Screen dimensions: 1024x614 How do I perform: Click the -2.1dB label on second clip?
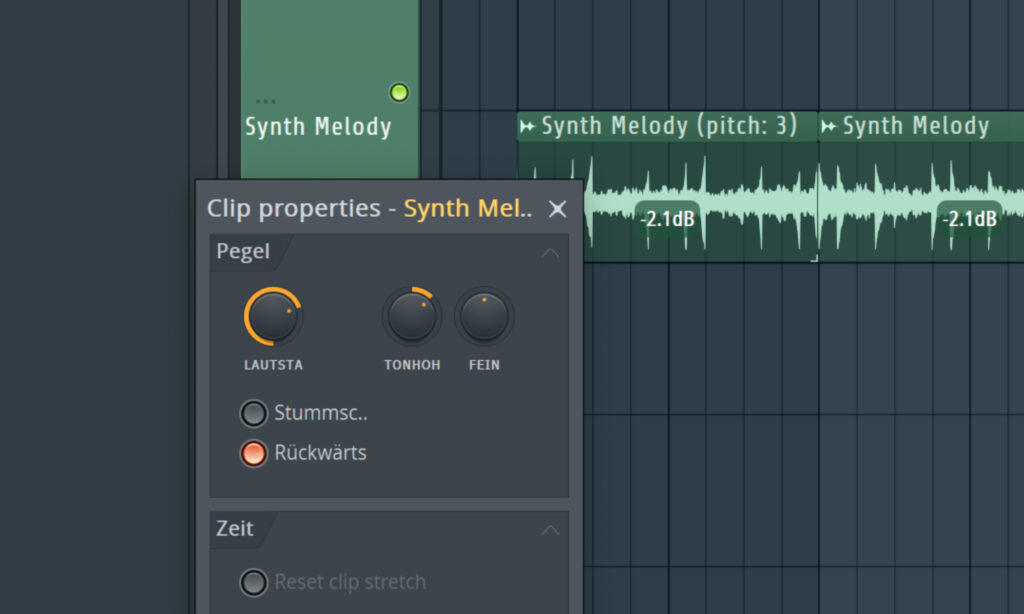[969, 219]
